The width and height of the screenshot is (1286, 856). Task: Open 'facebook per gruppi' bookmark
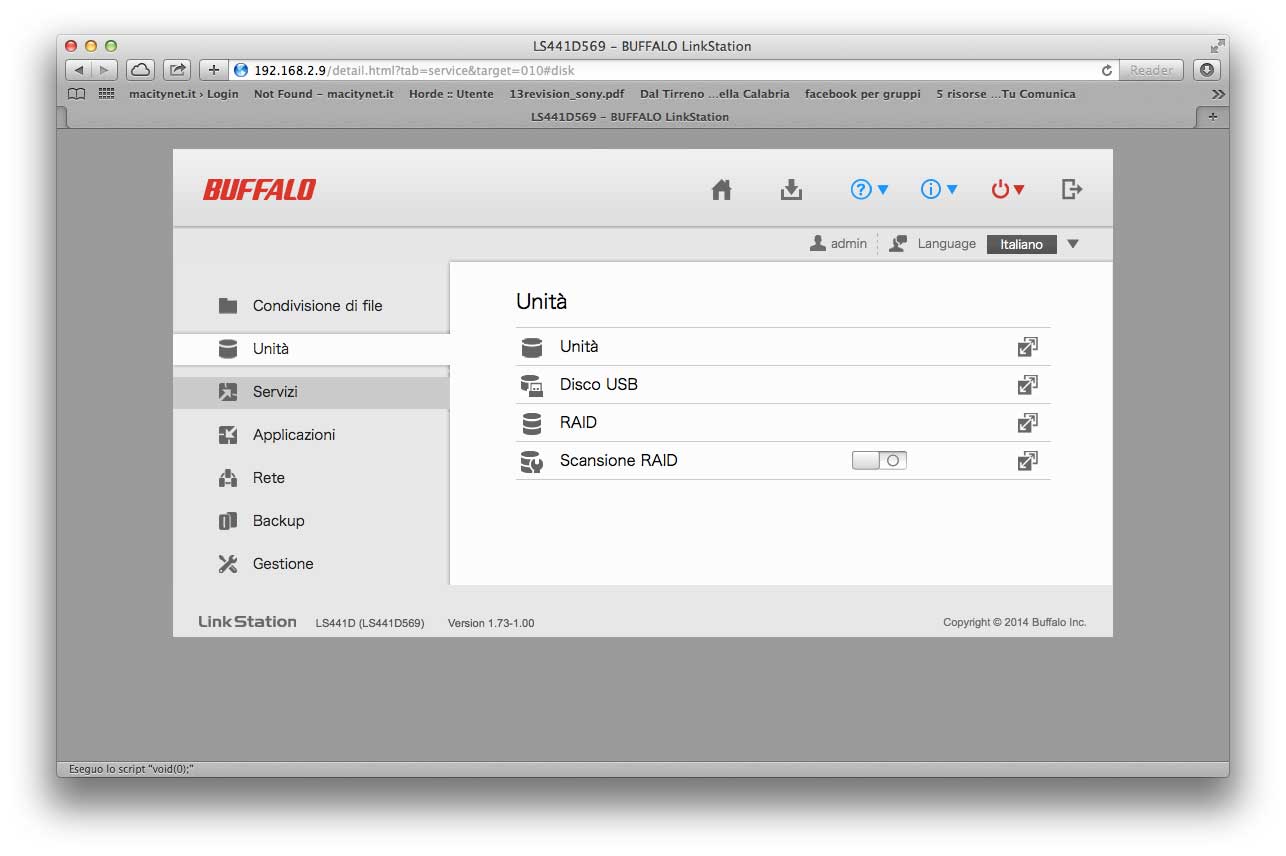[x=863, y=94]
